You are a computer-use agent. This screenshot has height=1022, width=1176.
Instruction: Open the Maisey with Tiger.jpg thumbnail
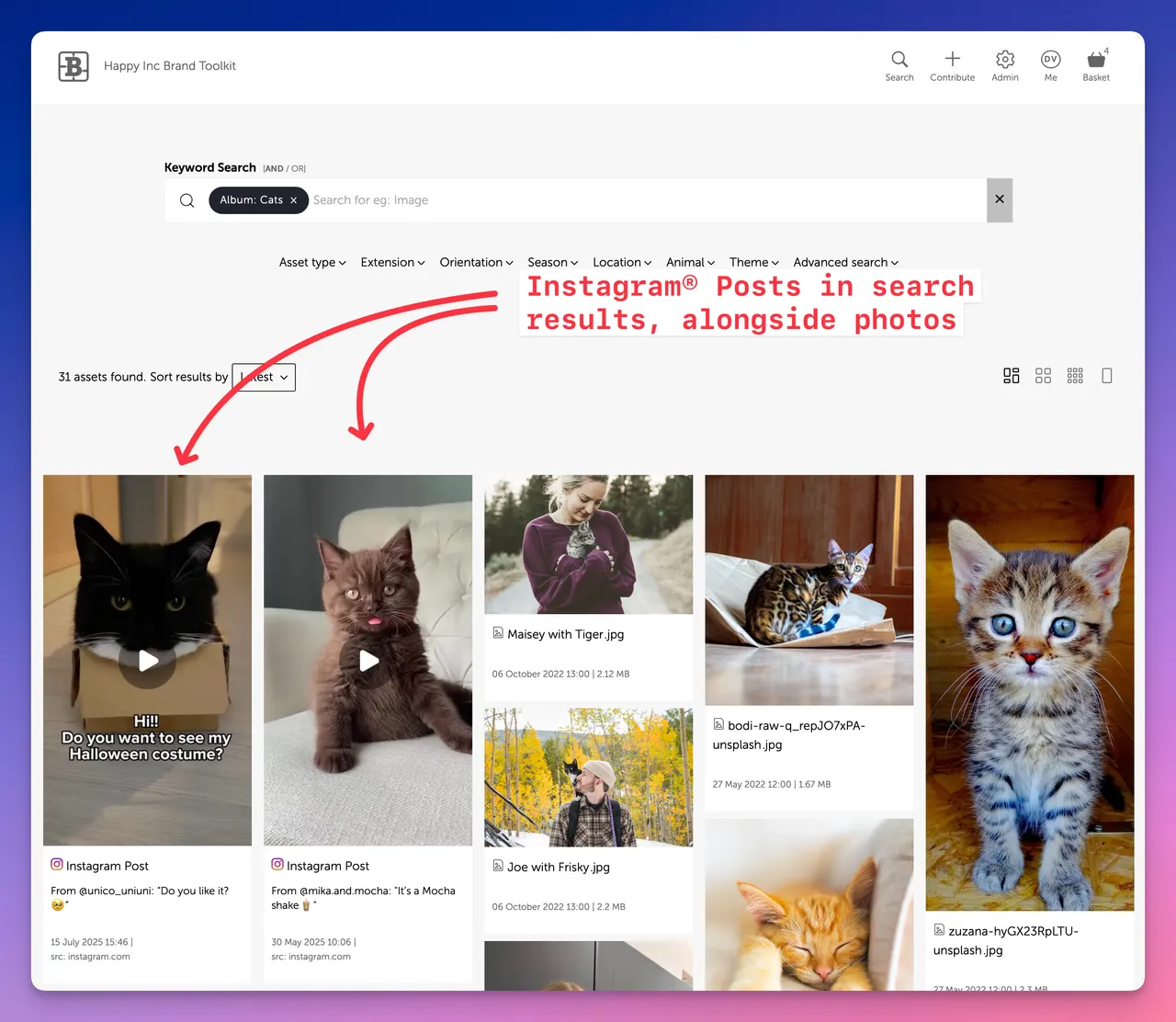[x=588, y=544]
